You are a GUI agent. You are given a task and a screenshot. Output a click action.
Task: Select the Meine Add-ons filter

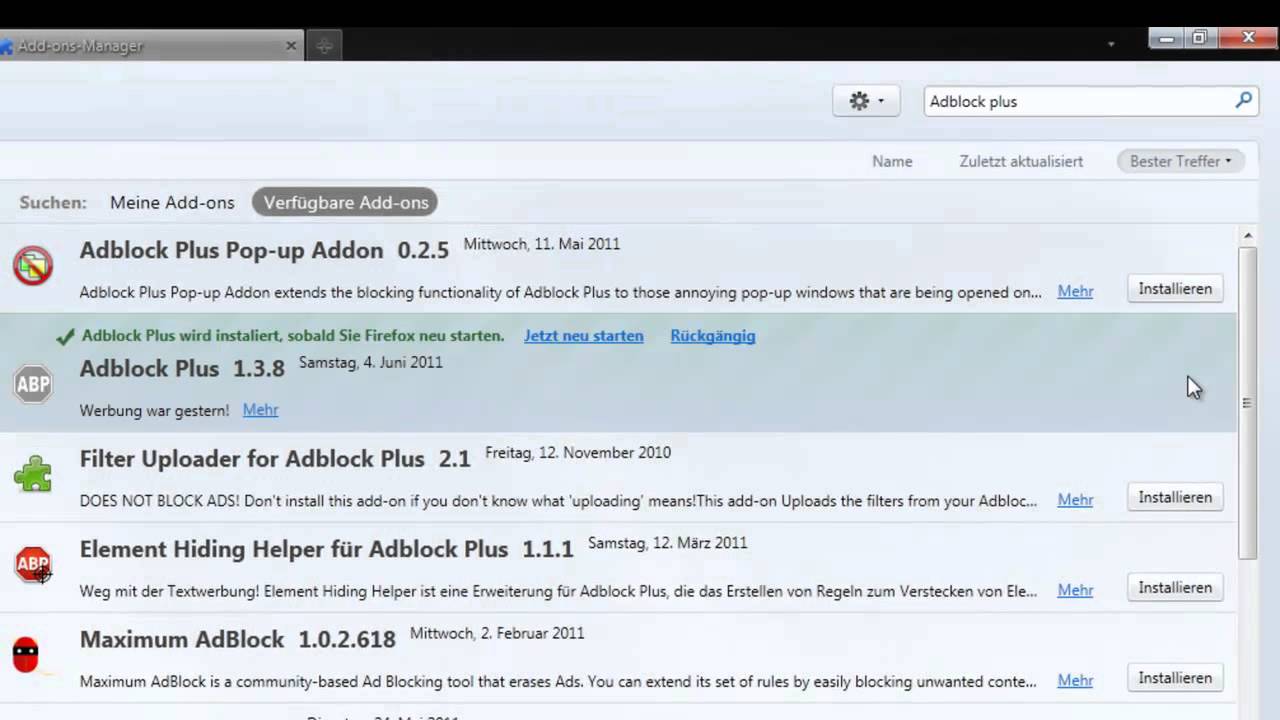172,202
